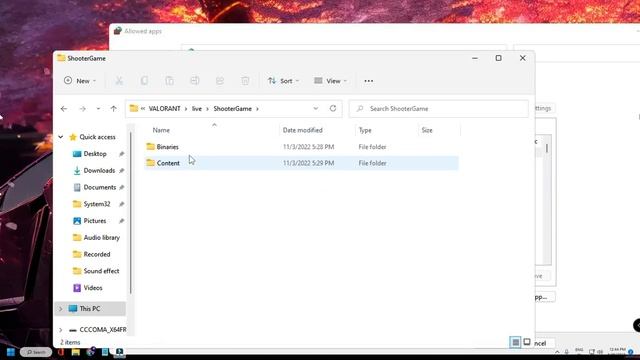640x360 pixels.
Task: Open the See more ellipsis menu
Action: click(x=369, y=81)
